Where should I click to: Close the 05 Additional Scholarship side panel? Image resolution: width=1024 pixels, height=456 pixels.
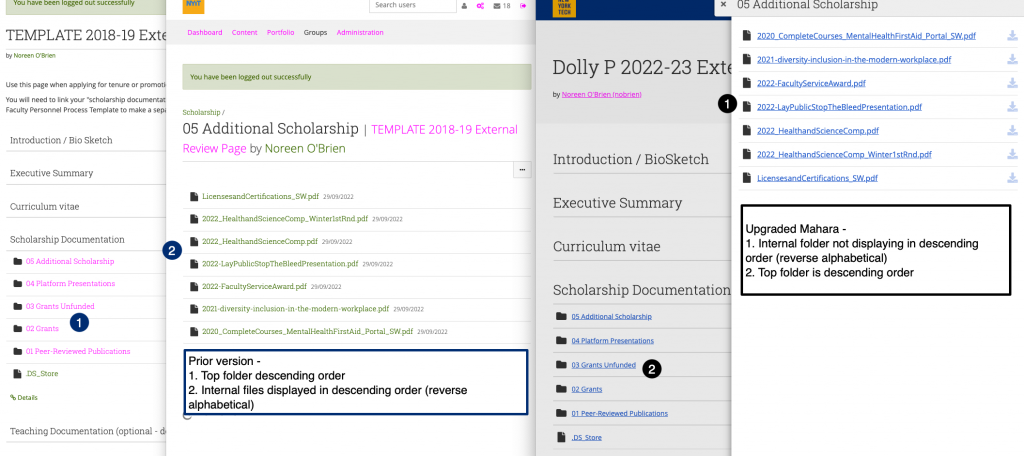(723, 5)
